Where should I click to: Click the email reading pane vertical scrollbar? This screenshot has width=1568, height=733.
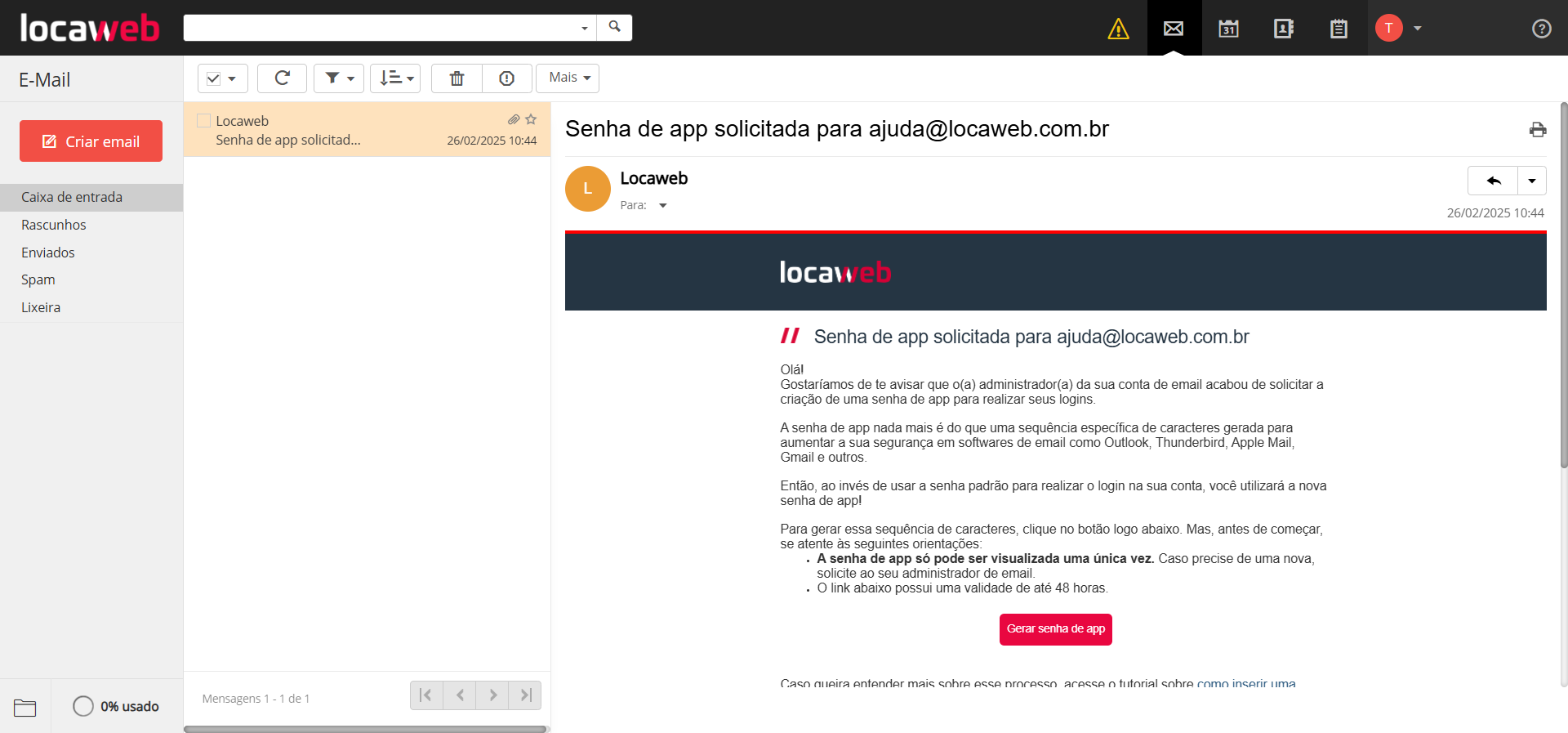coord(1564,286)
